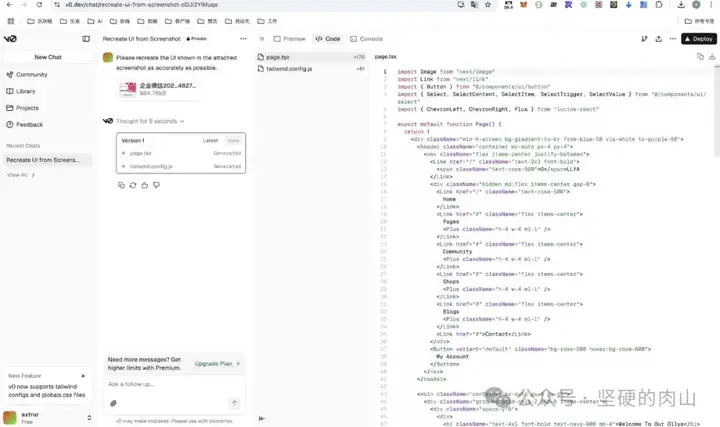Focus the 'Ask a follow up' input

[174, 384]
